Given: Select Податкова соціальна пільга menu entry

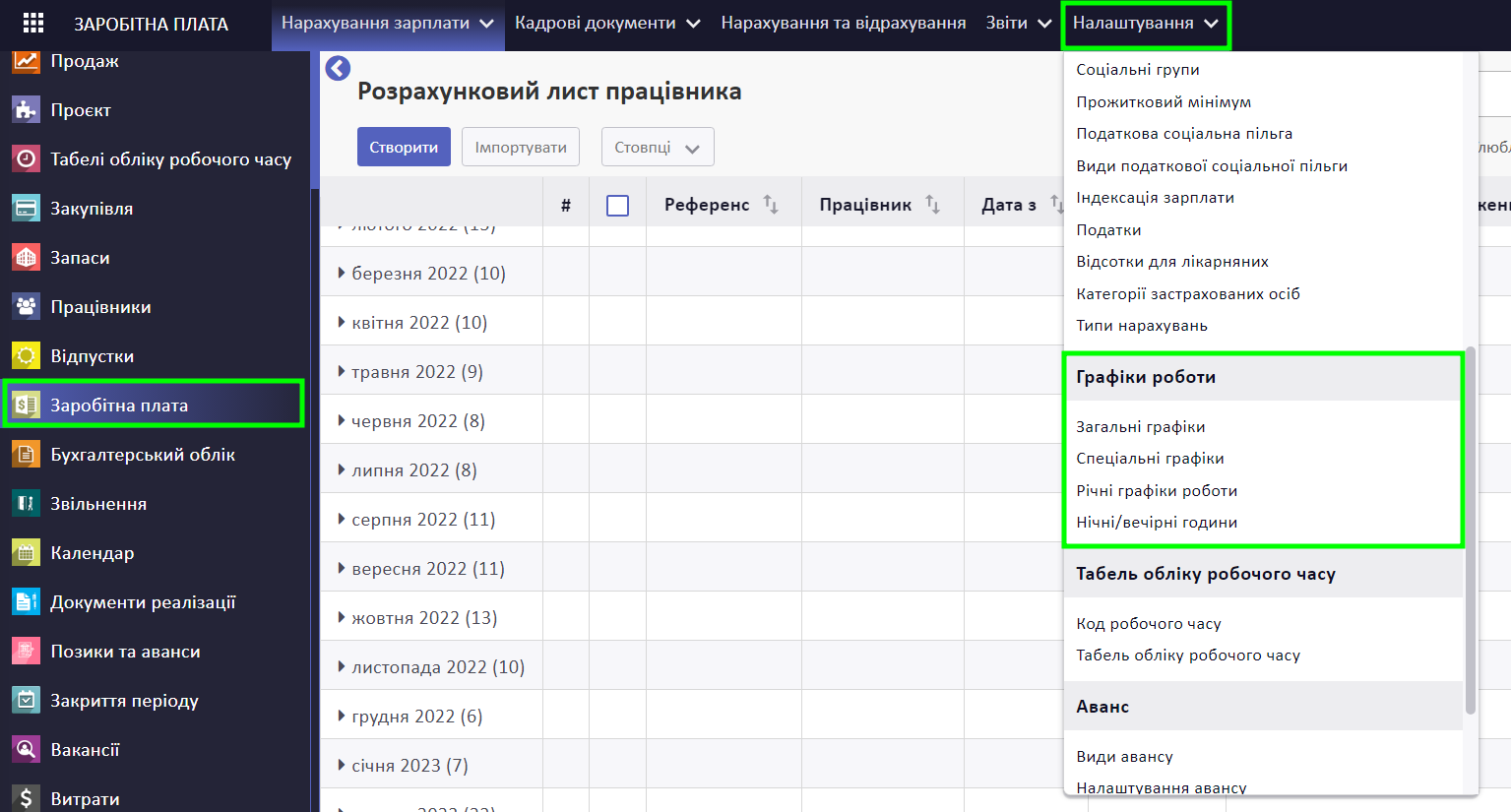Looking at the screenshot, I should tap(1184, 134).
